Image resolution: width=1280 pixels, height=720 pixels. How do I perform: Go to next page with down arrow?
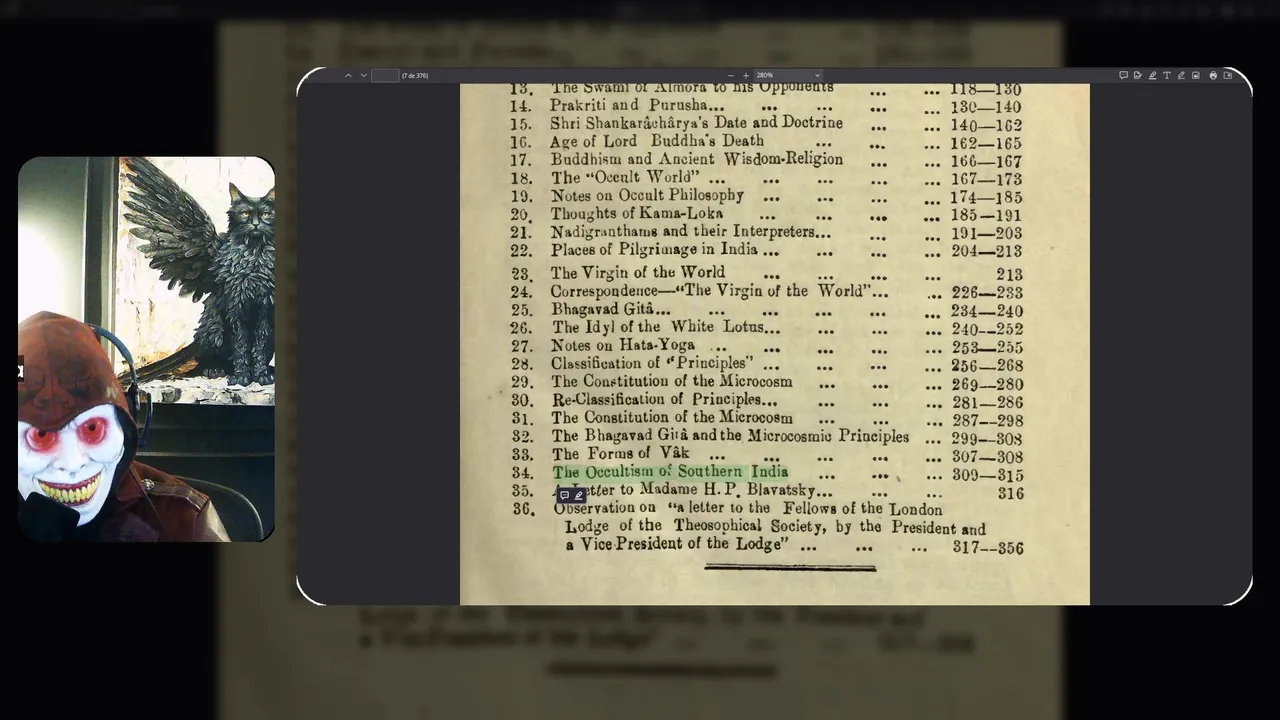click(363, 75)
